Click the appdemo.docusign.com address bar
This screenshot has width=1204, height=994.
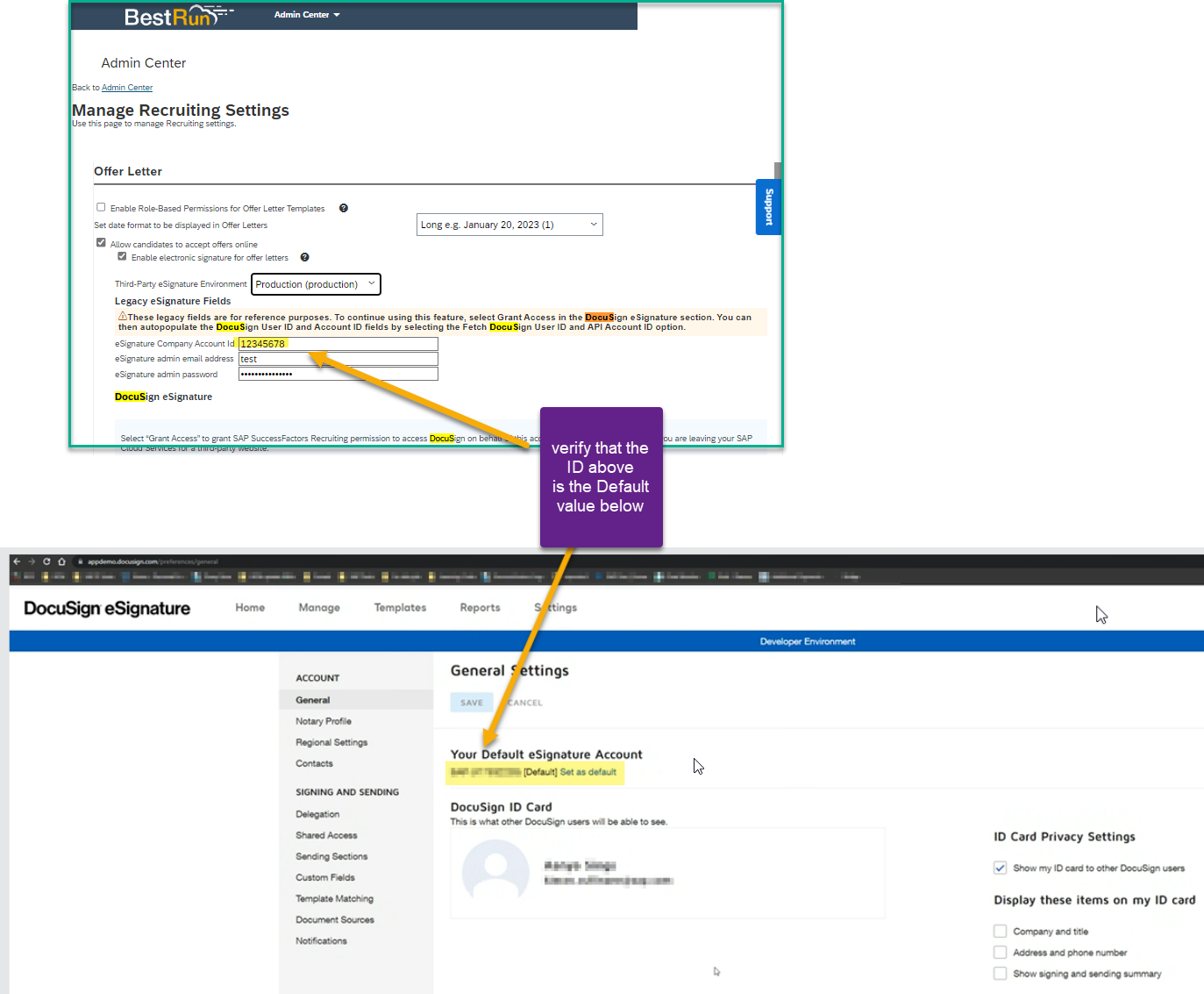(153, 561)
